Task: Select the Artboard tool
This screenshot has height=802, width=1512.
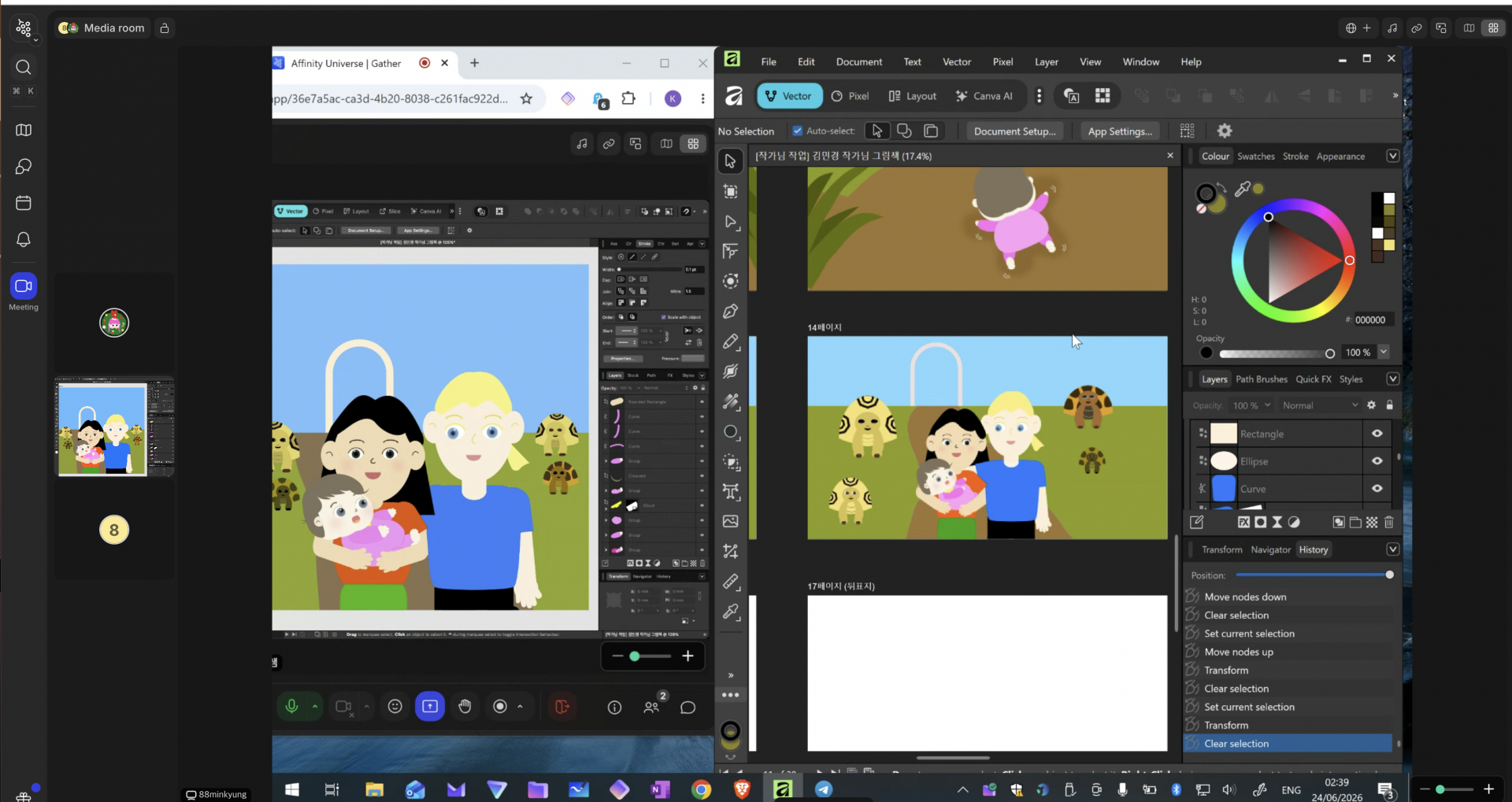Action: (x=731, y=191)
